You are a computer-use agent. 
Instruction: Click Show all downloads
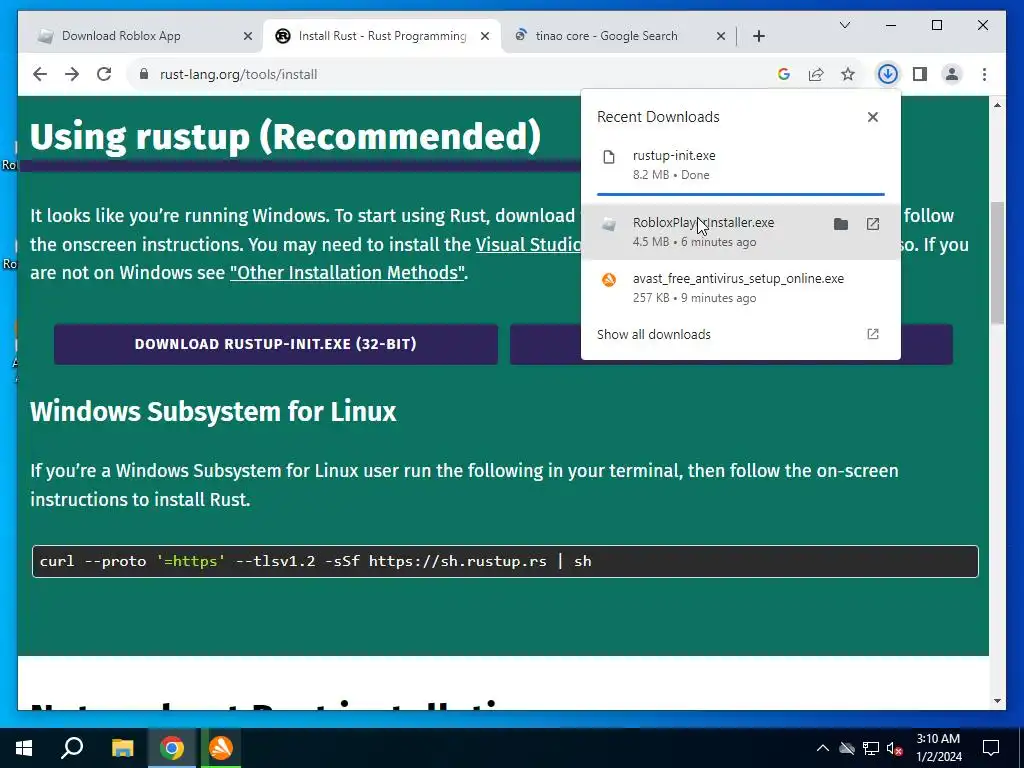[x=654, y=334]
